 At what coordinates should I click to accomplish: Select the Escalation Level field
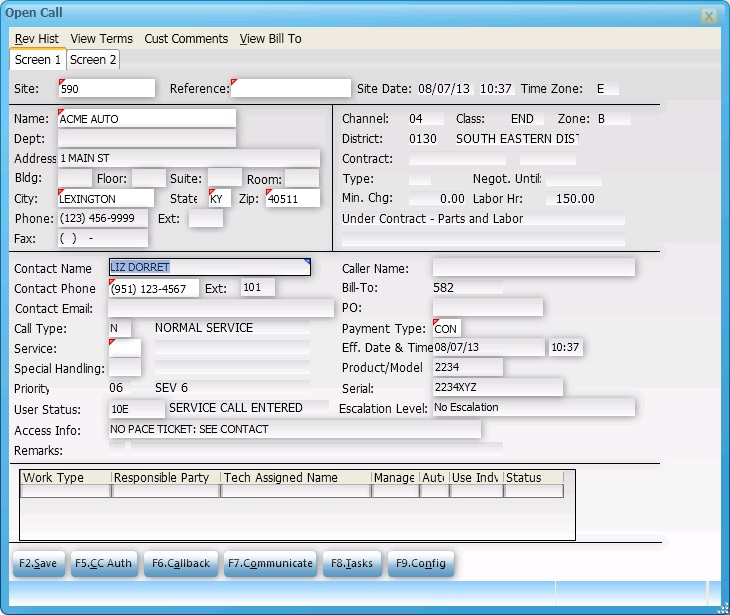click(533, 408)
